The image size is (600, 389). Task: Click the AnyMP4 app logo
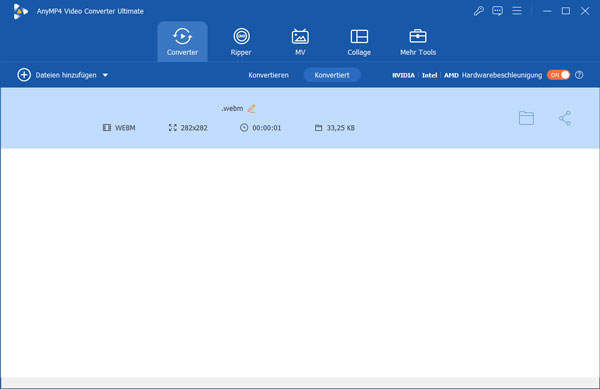point(20,11)
